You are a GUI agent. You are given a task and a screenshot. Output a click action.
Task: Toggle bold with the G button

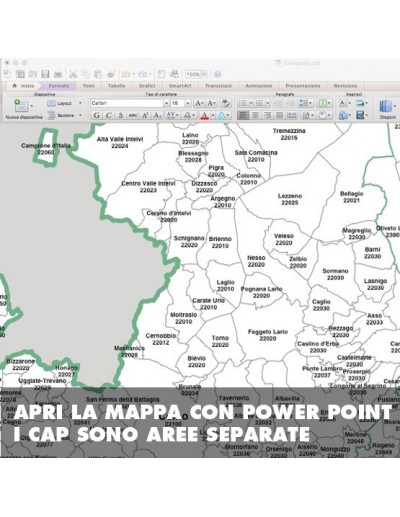pos(96,115)
